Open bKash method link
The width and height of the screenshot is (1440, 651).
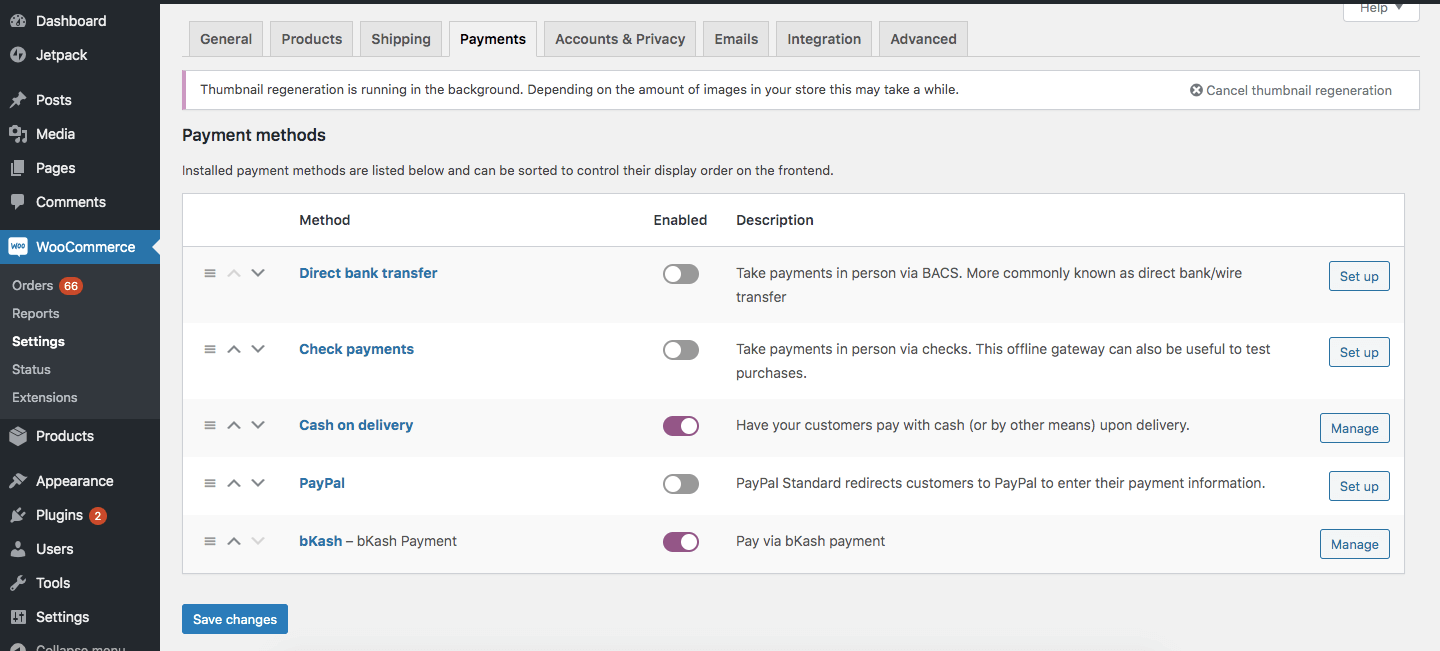pyautogui.click(x=320, y=541)
